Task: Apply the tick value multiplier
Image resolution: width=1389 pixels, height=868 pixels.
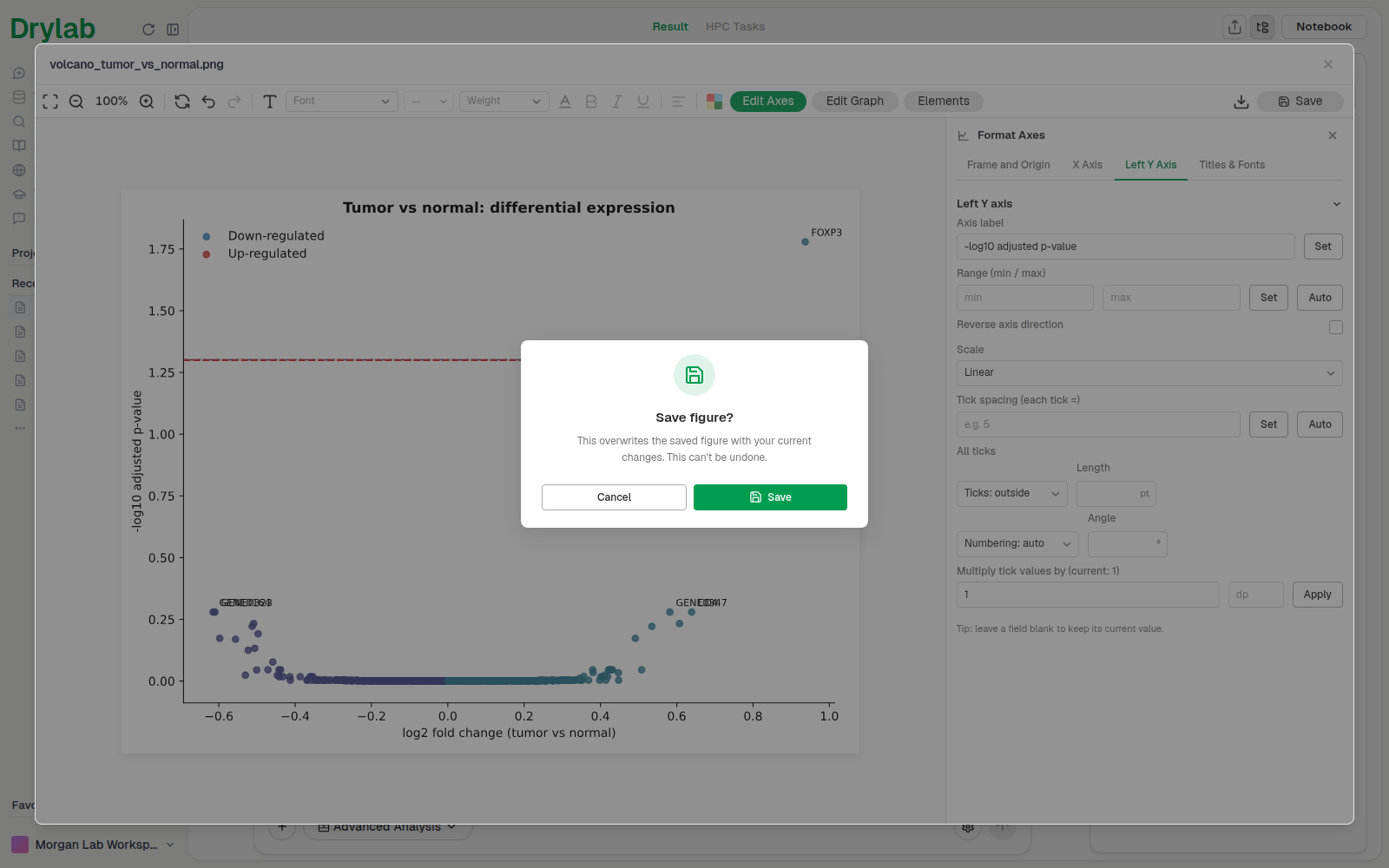Action: pos(1318,595)
